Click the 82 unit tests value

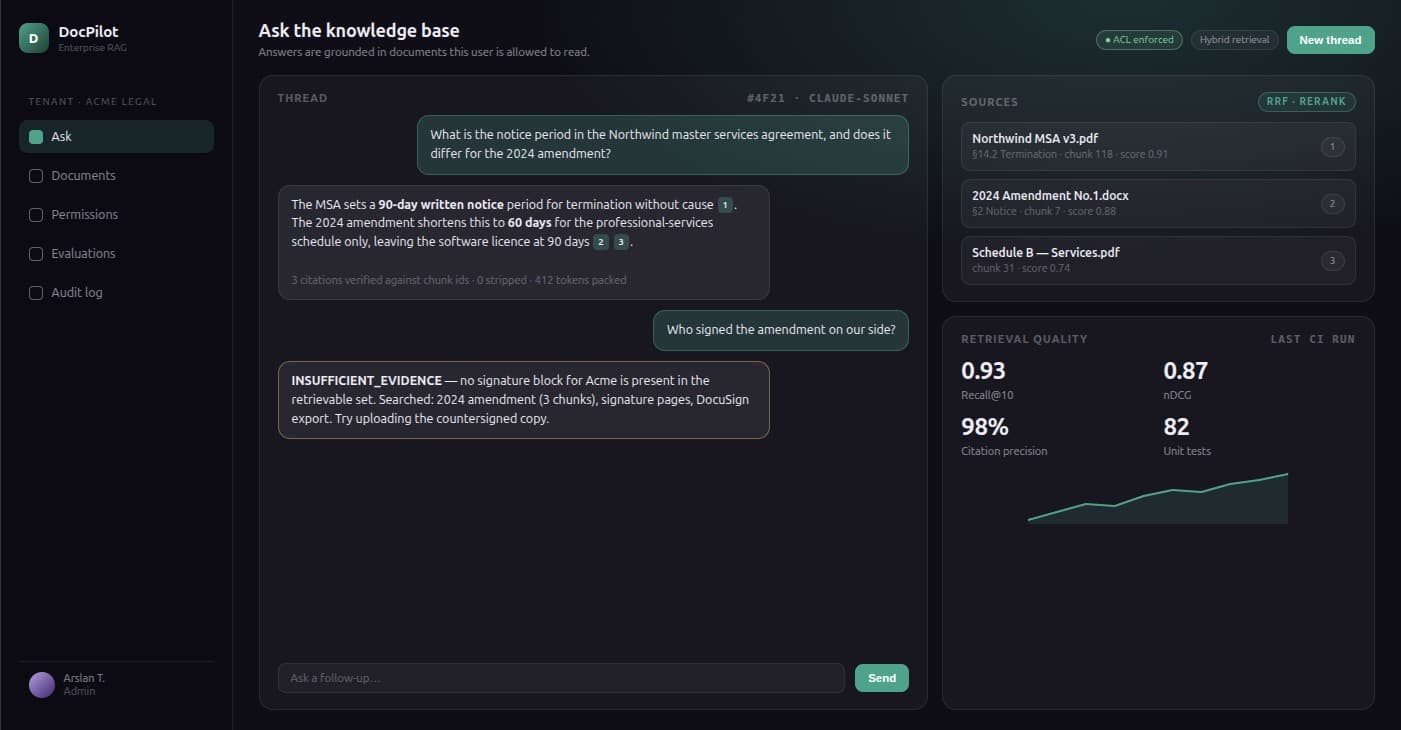(x=1176, y=427)
